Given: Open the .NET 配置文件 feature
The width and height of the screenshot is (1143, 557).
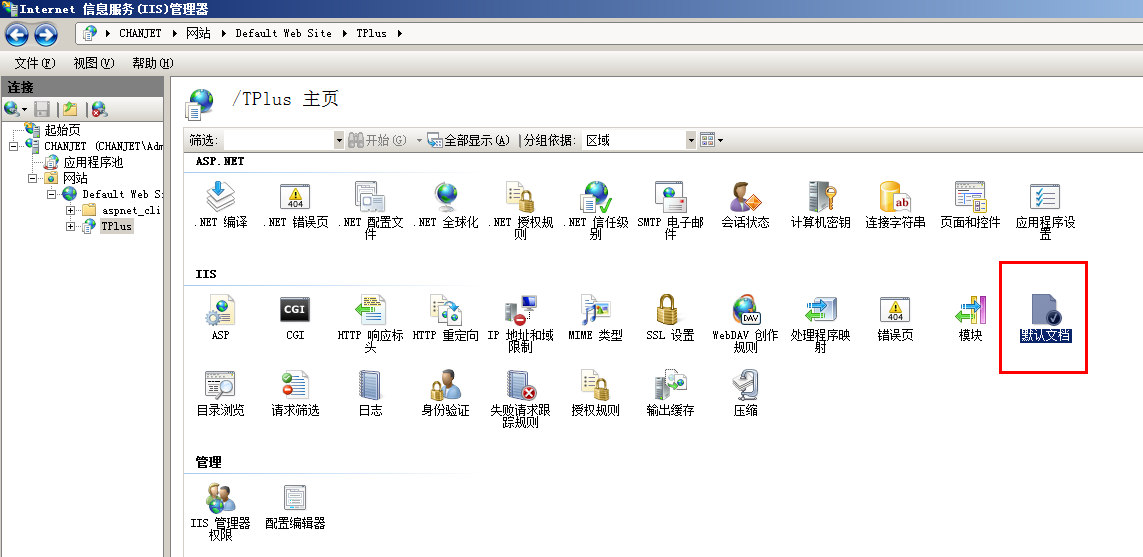Looking at the screenshot, I should coord(370,210).
